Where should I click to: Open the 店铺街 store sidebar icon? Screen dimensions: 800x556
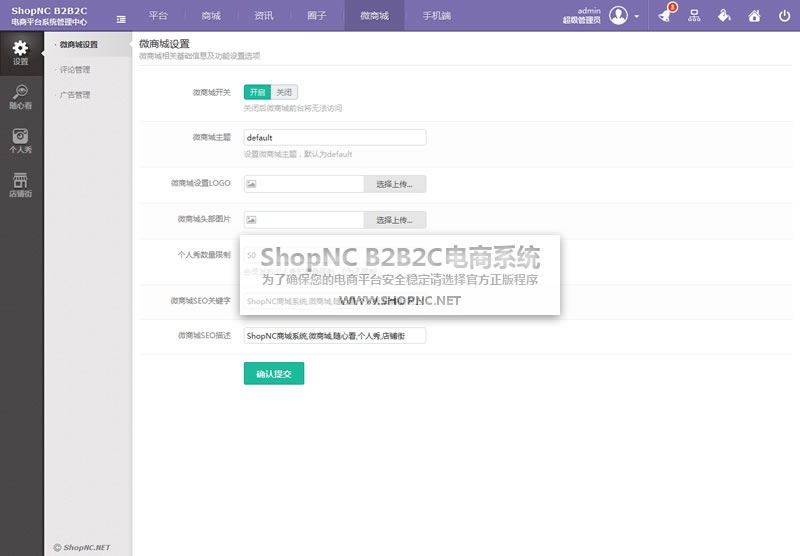coord(20,185)
